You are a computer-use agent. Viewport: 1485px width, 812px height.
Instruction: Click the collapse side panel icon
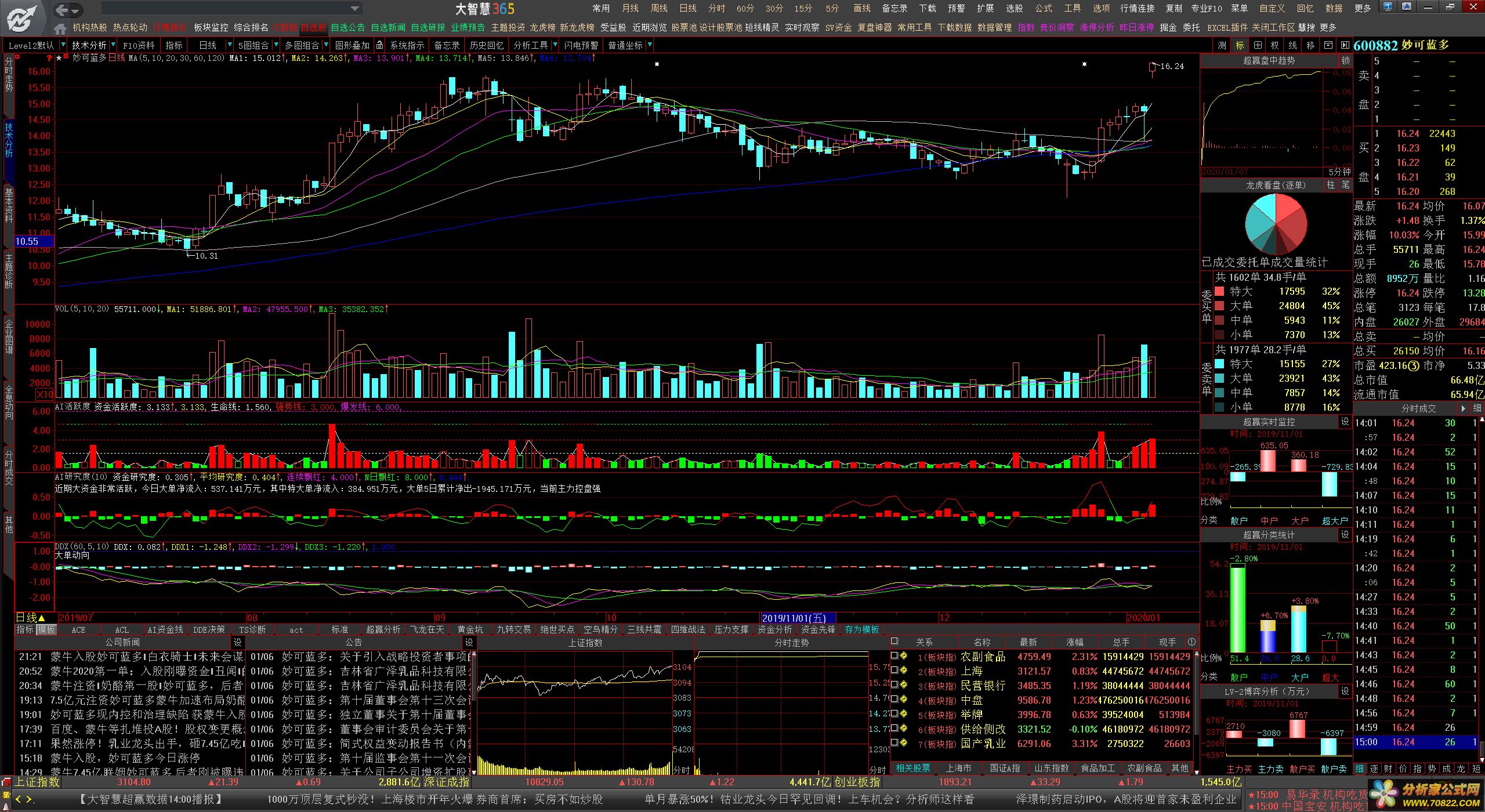[x=1345, y=45]
